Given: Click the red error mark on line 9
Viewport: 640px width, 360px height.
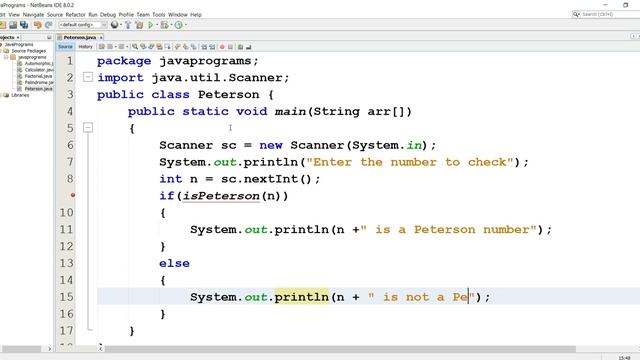Looking at the screenshot, I should click(73, 195).
